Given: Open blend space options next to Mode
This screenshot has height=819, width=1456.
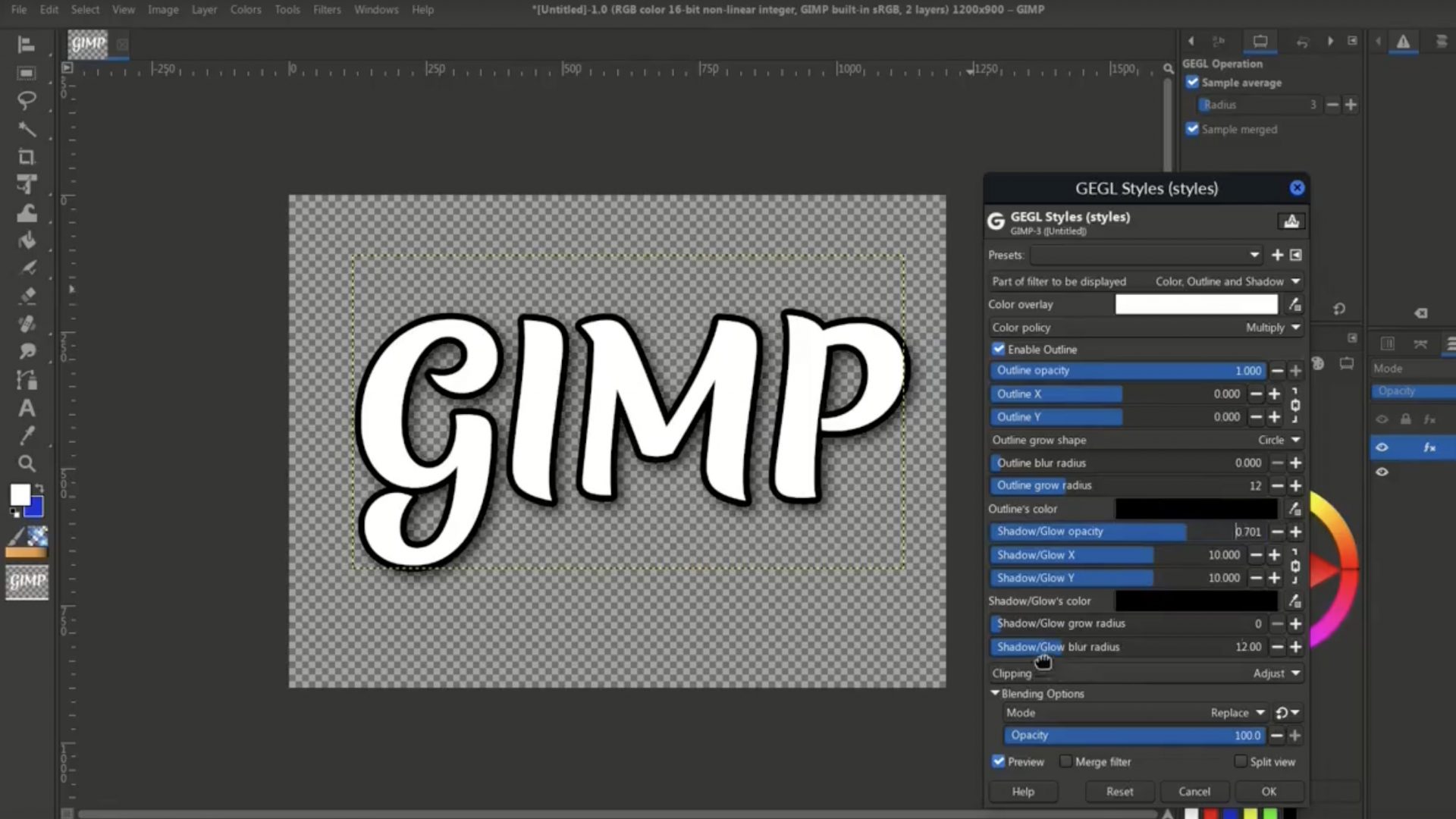Looking at the screenshot, I should 1287,713.
